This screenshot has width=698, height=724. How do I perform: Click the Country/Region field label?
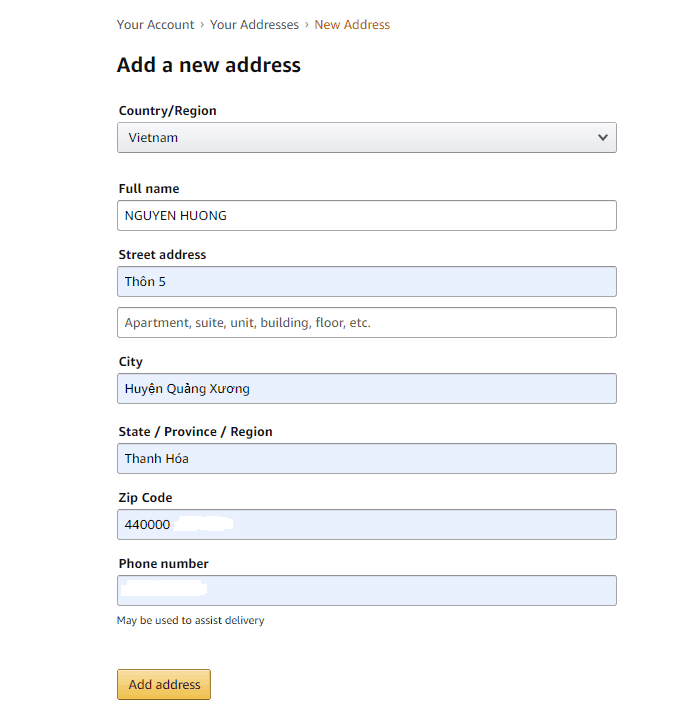(167, 111)
